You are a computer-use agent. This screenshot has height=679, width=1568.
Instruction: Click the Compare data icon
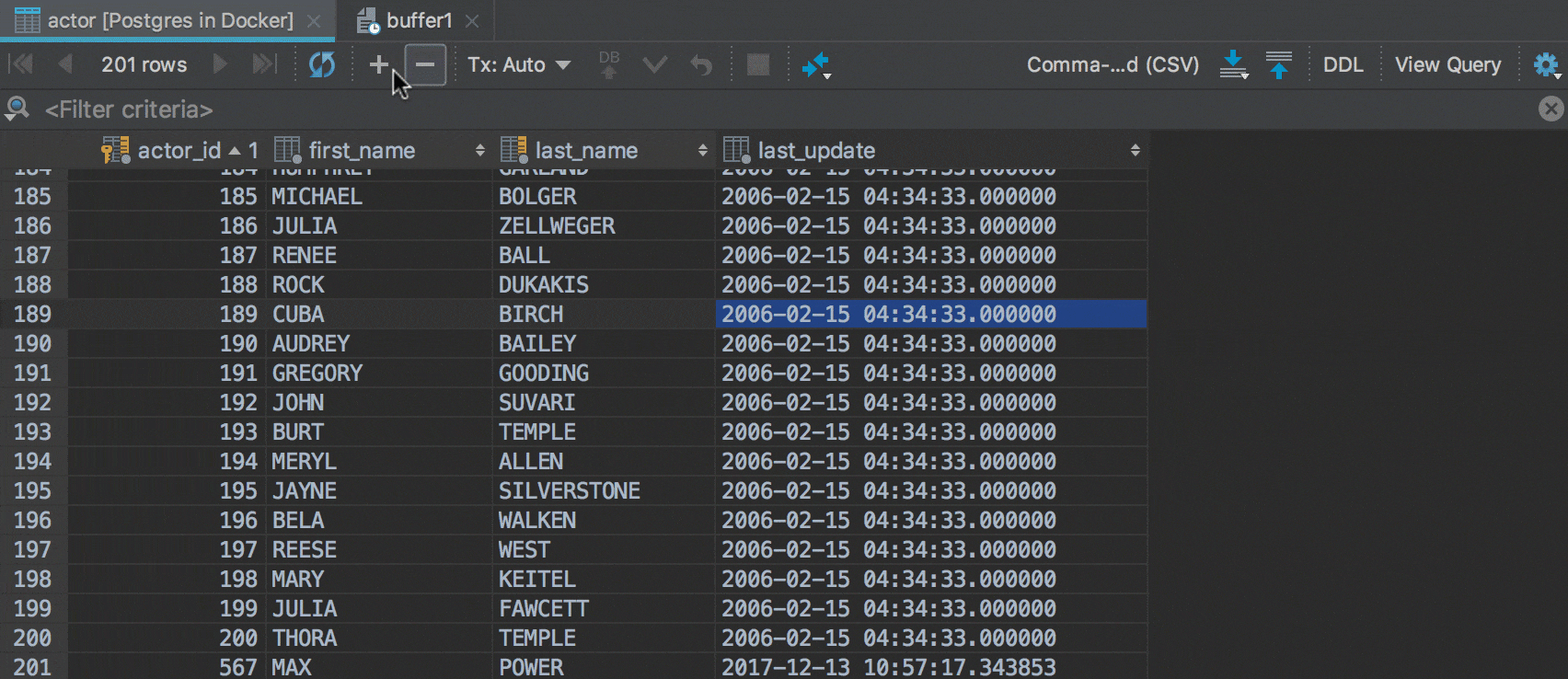coord(815,64)
